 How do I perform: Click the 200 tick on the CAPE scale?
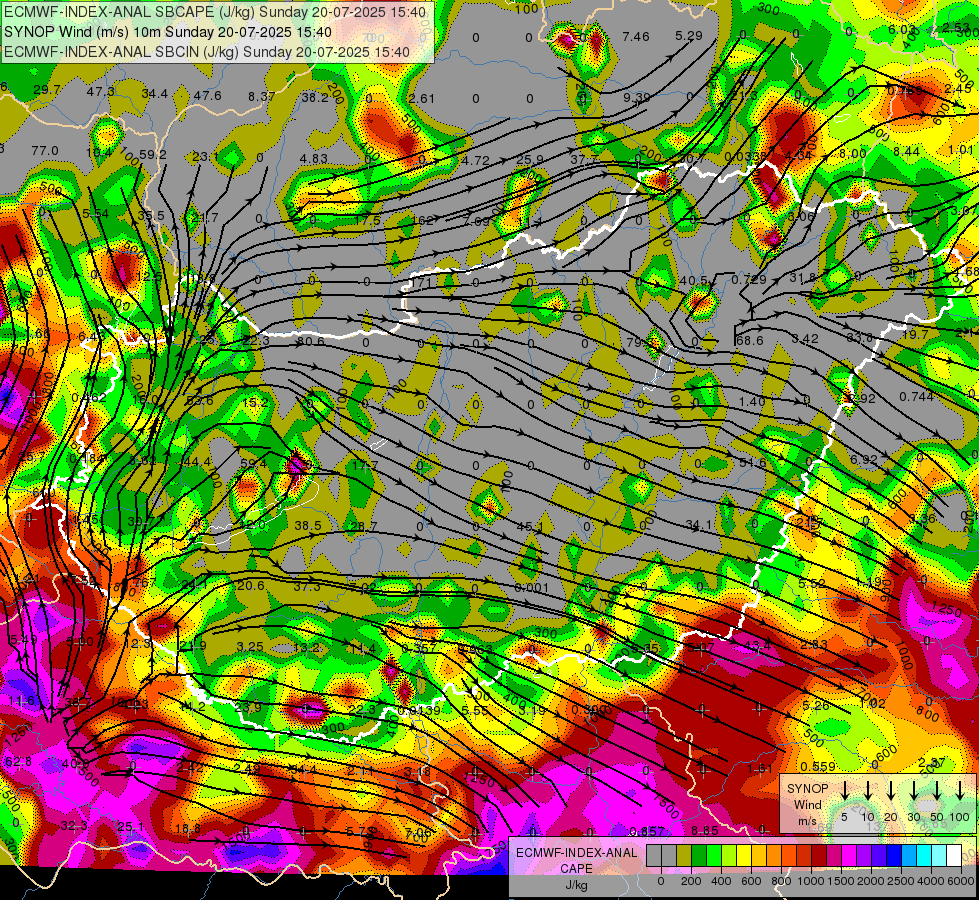tap(691, 881)
